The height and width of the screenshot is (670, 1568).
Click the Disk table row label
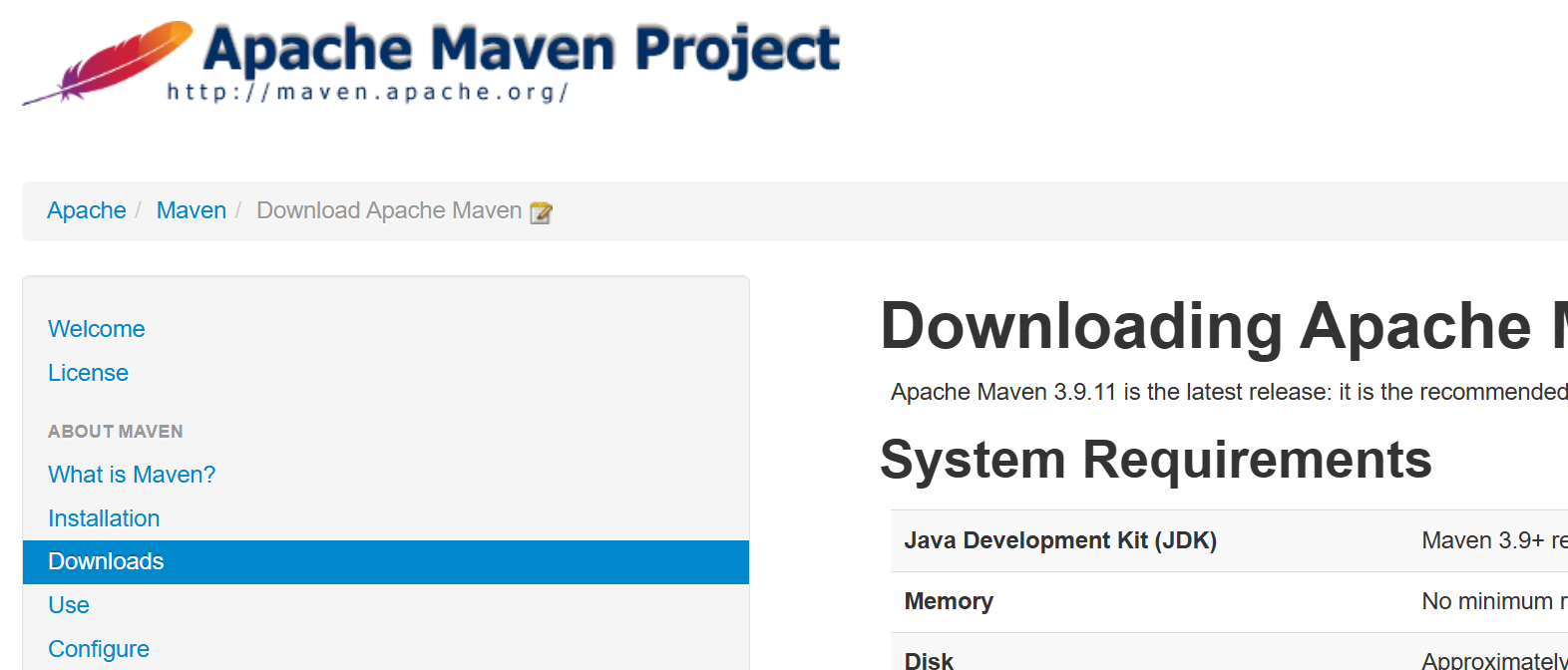pyautogui.click(x=929, y=661)
